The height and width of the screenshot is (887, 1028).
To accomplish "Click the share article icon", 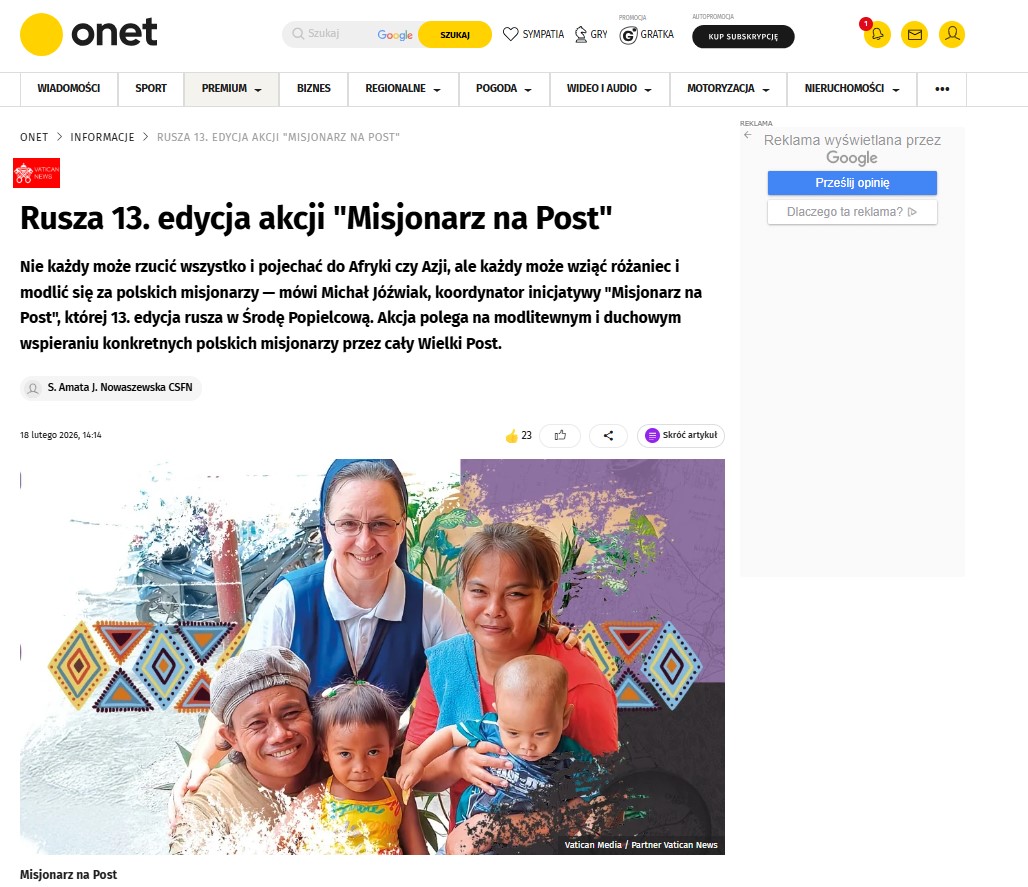I will [x=608, y=435].
